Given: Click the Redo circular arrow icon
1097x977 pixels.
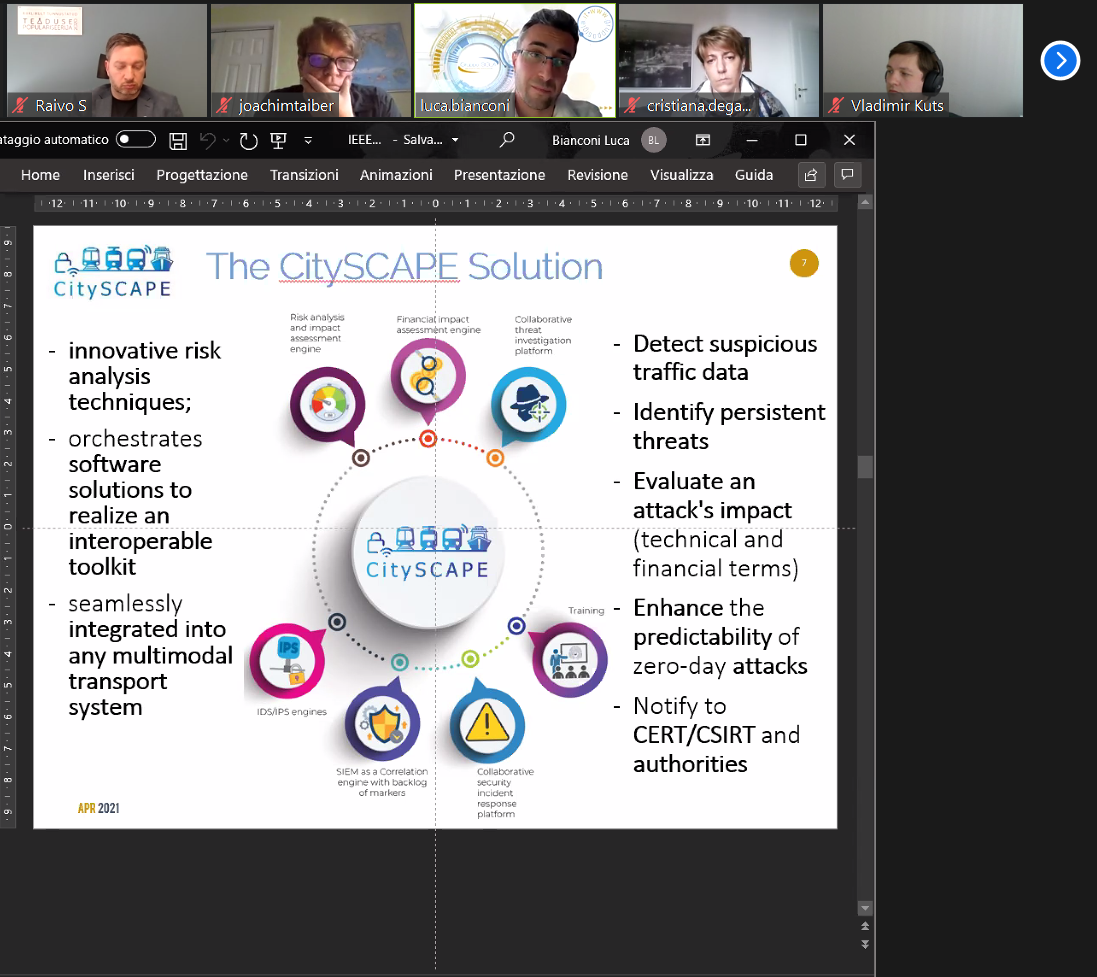Looking at the screenshot, I should click(248, 140).
